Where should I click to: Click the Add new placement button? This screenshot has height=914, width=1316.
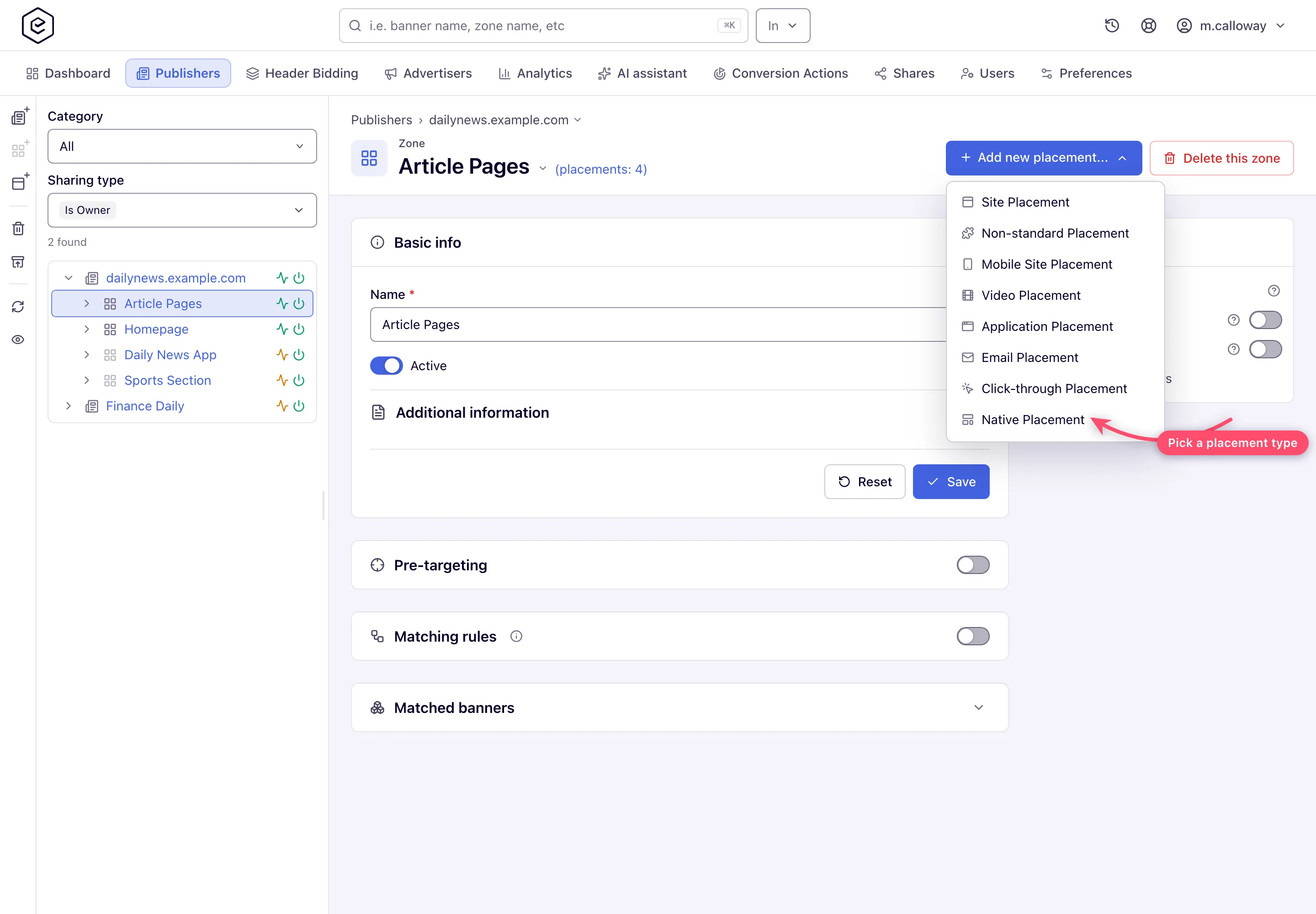pos(1043,158)
